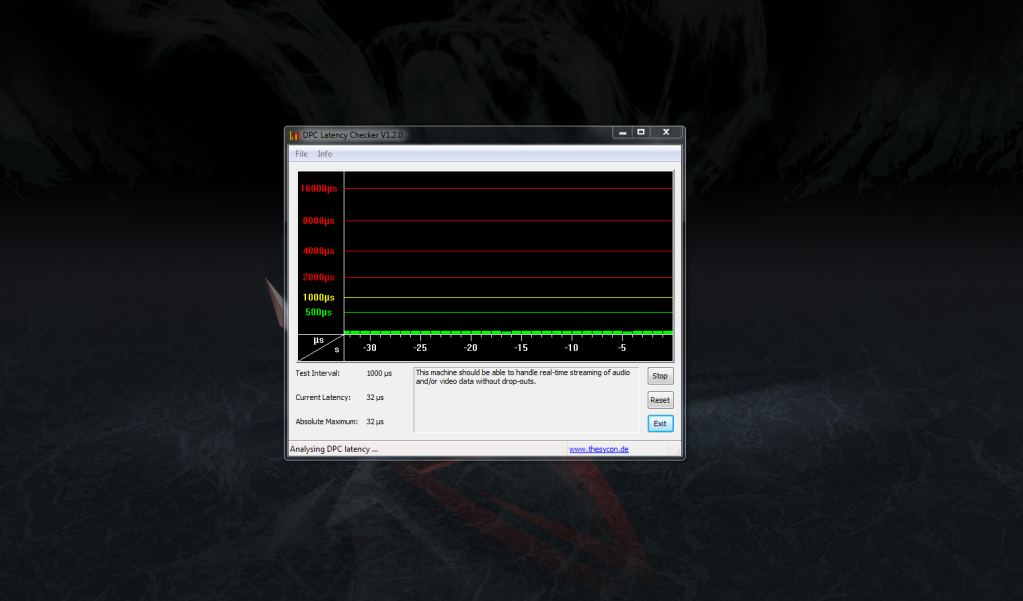Click the yellow 1000µs threshold label

pos(319,297)
